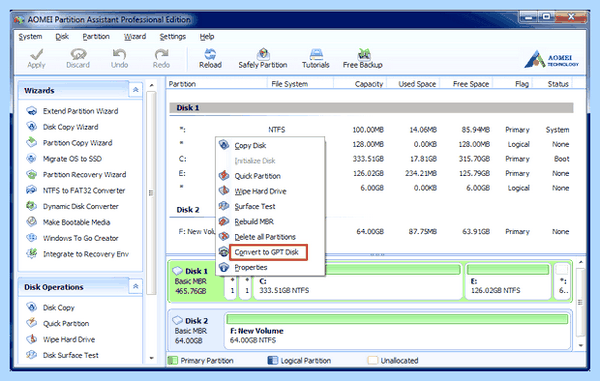
Task: Click the sidebar scrollbar down arrow
Action: coord(152,358)
